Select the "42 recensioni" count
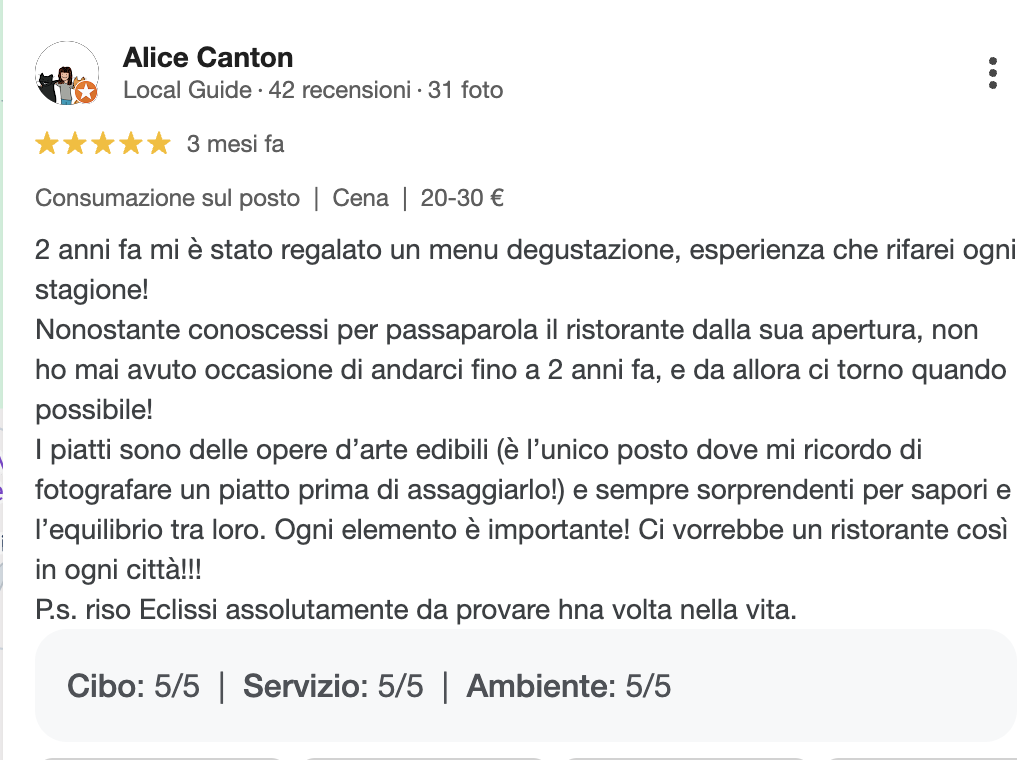Screen dimensions: 1033x760 (340, 91)
